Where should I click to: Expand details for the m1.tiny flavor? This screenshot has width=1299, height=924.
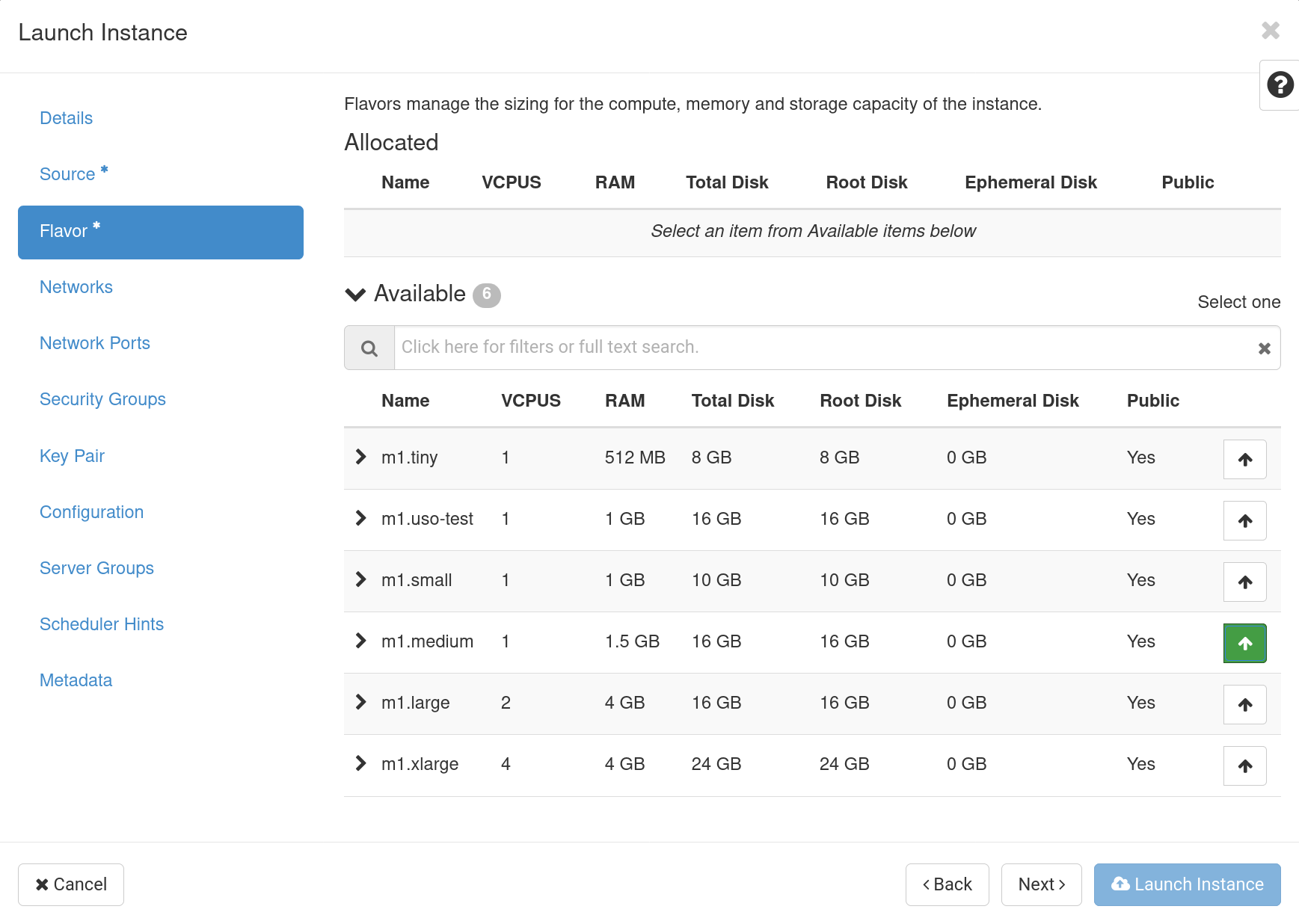click(360, 458)
